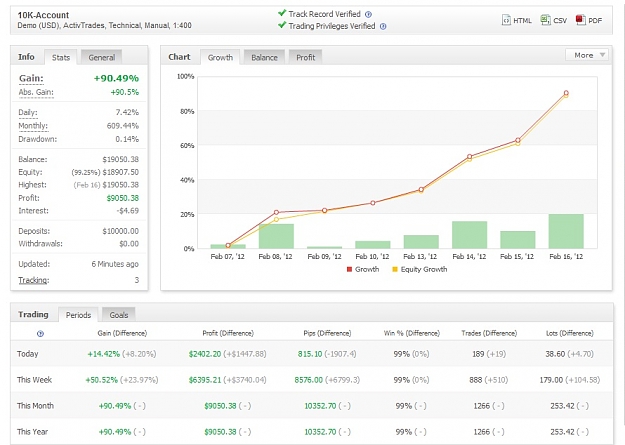Click Drawdown value 0.14%

[x=127, y=139]
